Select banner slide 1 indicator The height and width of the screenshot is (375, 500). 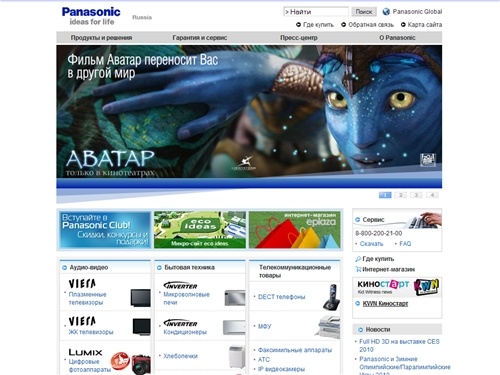pyautogui.click(x=385, y=195)
